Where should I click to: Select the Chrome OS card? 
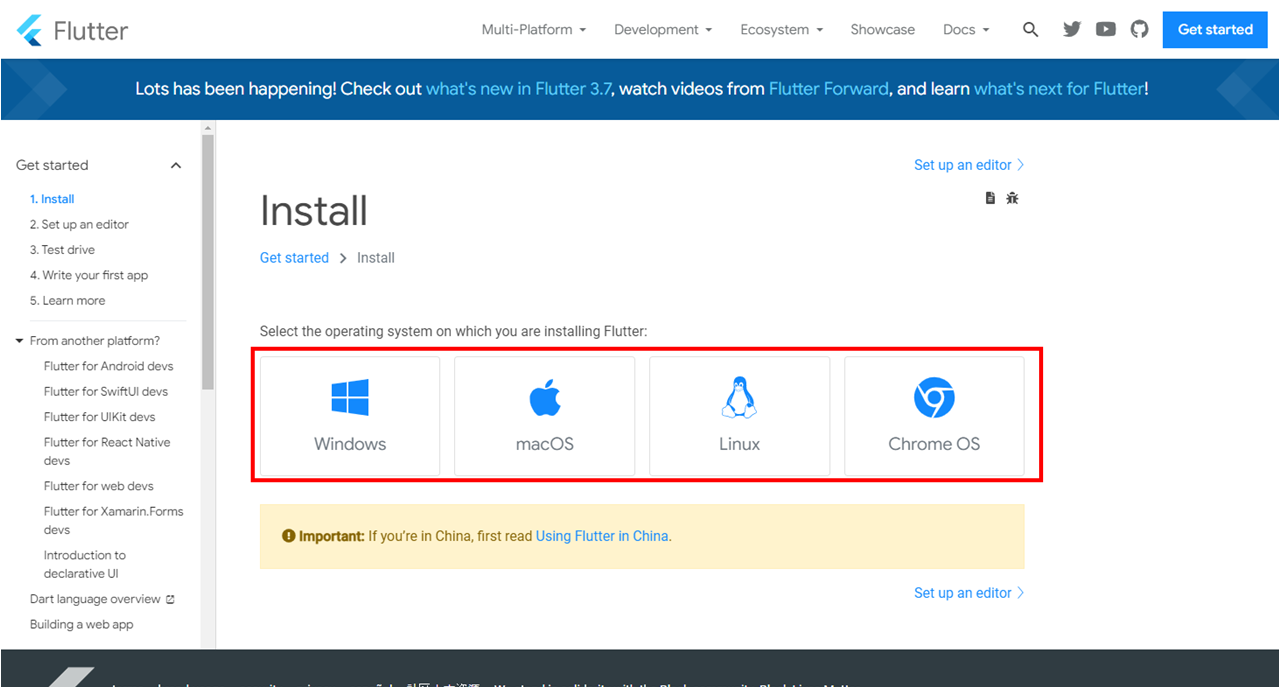point(934,416)
